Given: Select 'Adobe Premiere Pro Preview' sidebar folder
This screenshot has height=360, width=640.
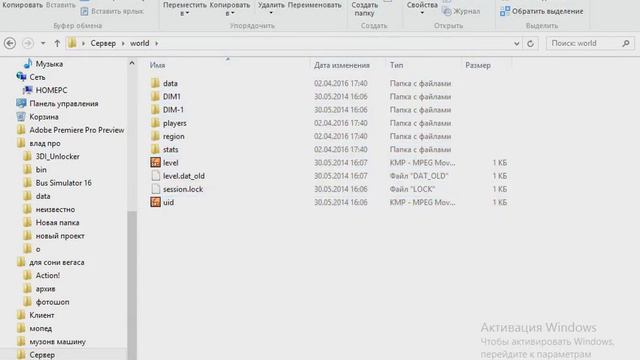Looking at the screenshot, I should [x=77, y=130].
